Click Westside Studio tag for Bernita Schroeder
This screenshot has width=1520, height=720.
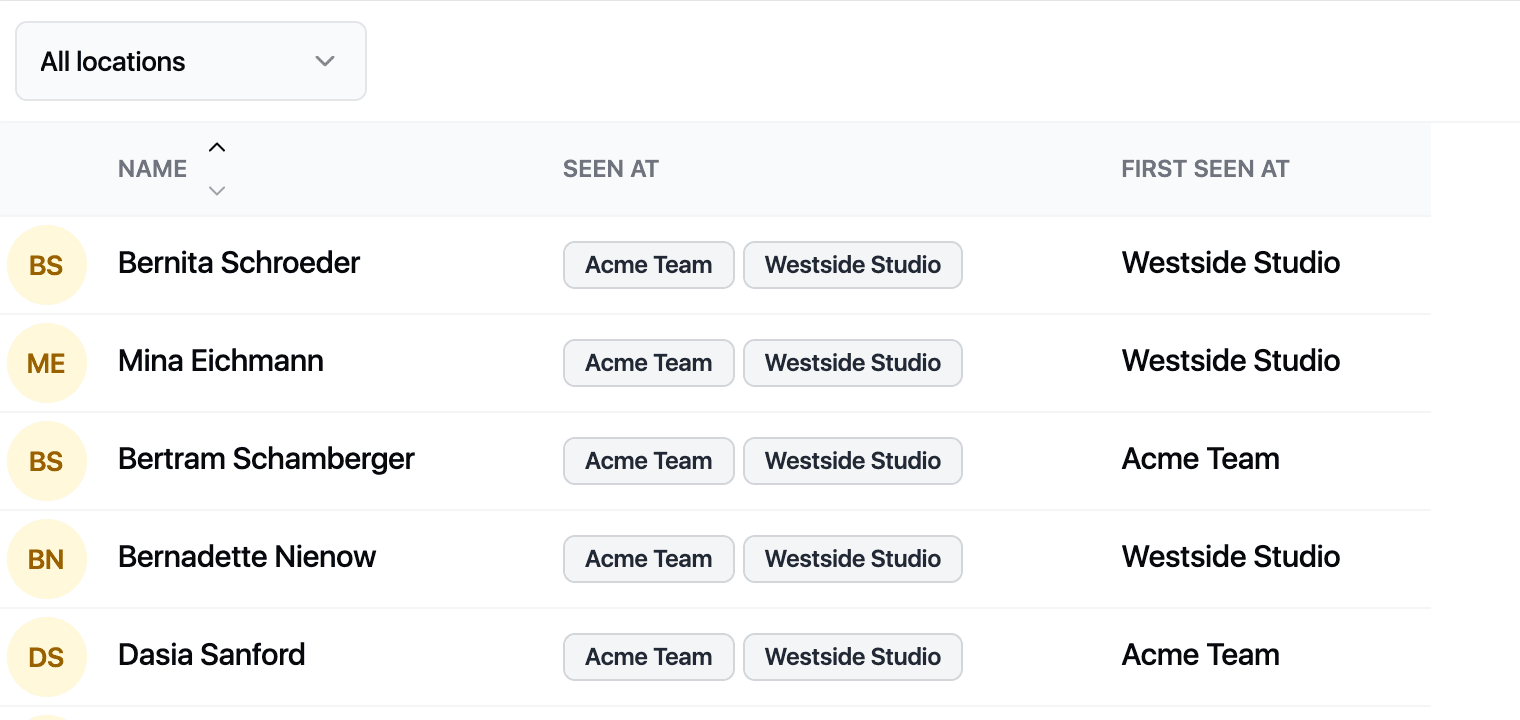853,265
